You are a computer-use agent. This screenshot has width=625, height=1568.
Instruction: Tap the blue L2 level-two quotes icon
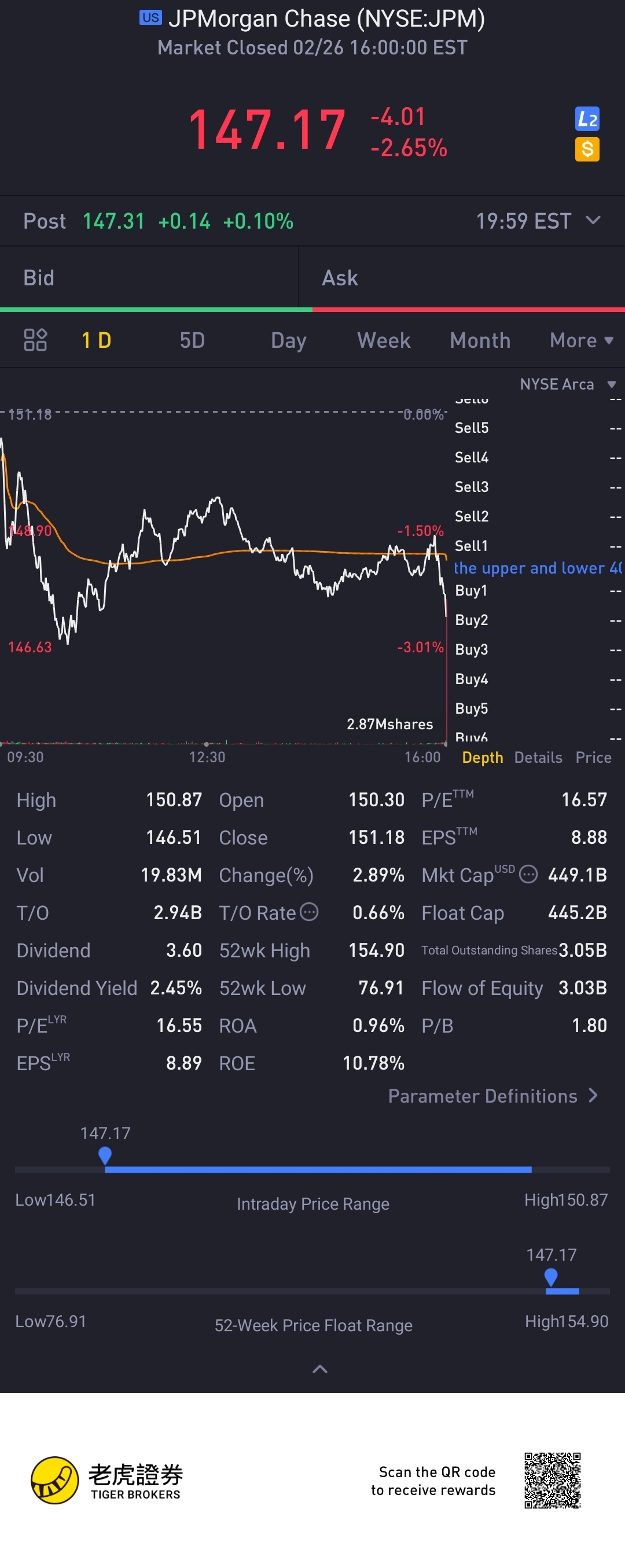(587, 119)
